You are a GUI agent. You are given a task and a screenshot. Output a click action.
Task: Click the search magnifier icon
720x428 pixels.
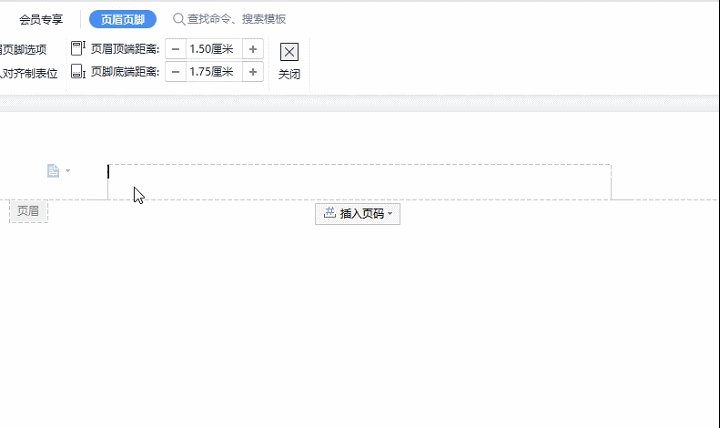click(179, 19)
